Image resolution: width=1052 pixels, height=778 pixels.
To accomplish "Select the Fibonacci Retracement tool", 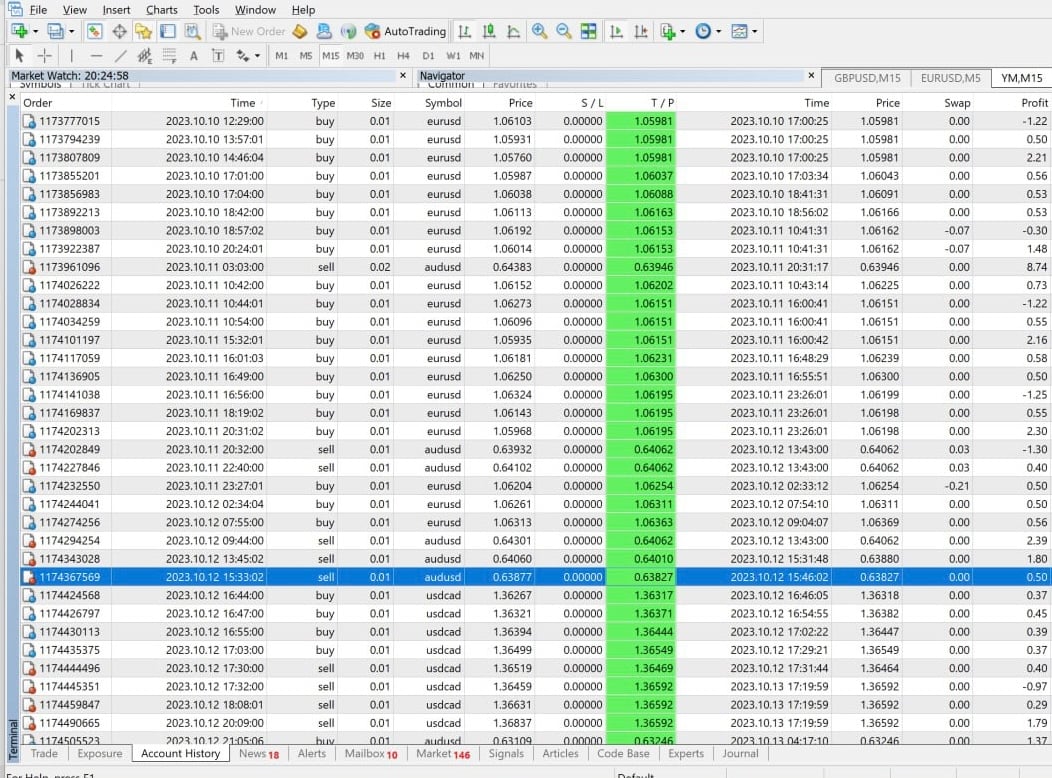I will 169,56.
